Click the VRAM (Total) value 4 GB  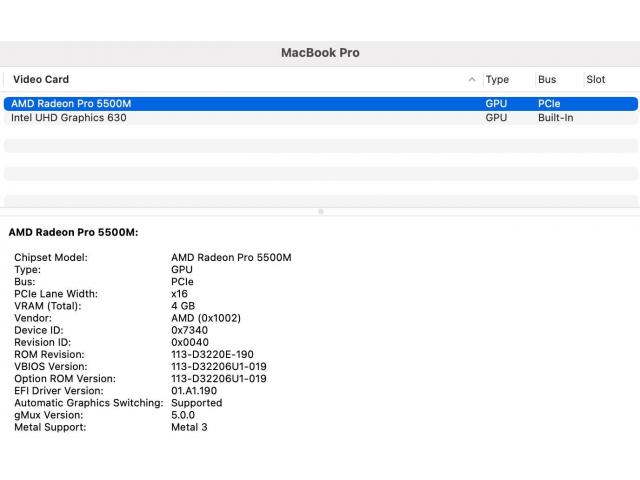184,306
